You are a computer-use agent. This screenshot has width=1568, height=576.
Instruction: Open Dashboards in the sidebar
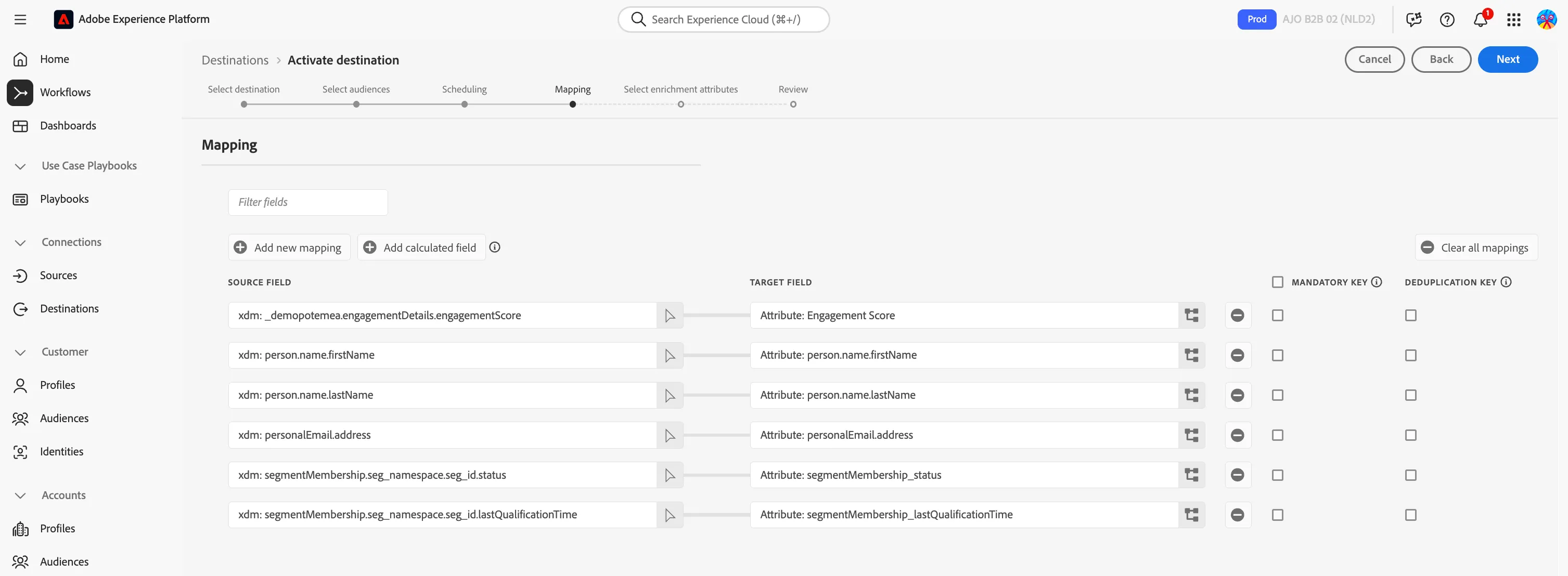68,125
